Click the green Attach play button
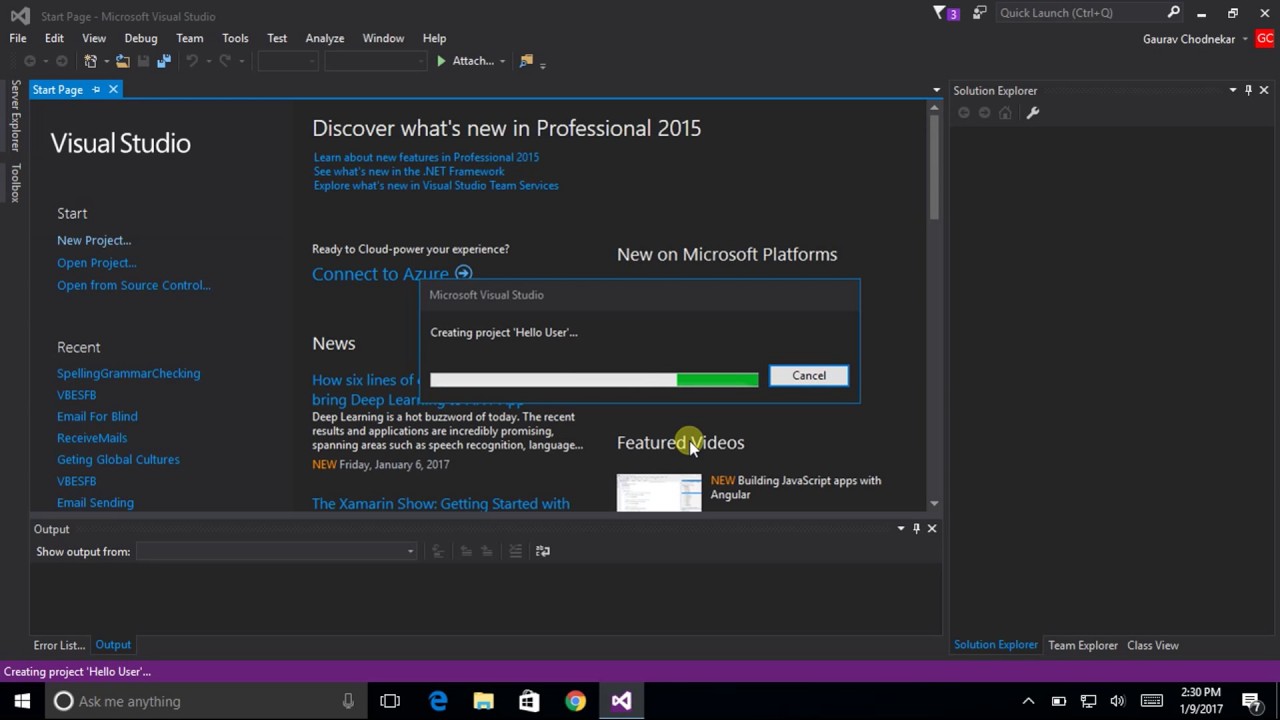The image size is (1280, 720). (x=441, y=61)
